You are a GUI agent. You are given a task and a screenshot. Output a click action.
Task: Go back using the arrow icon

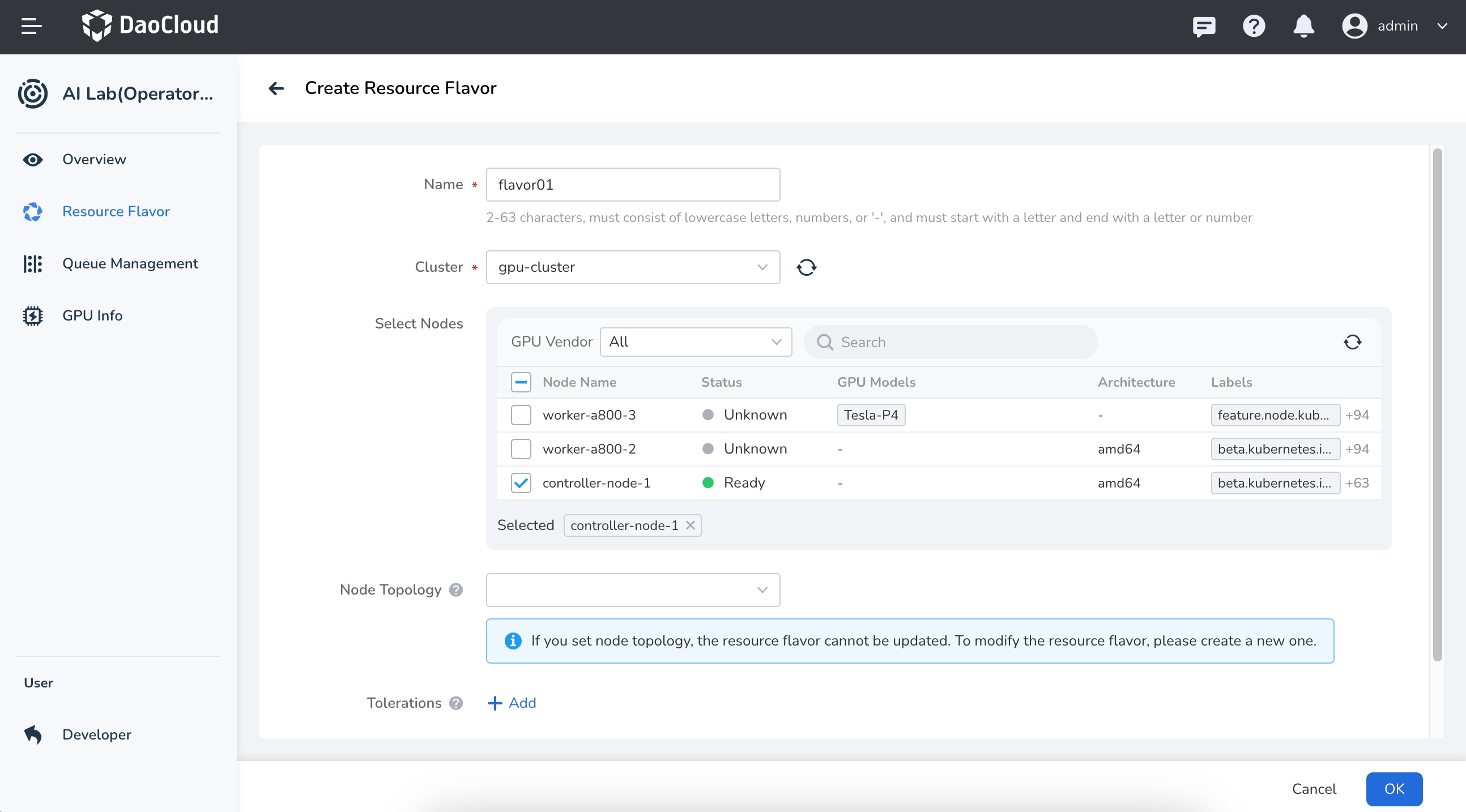click(276, 88)
